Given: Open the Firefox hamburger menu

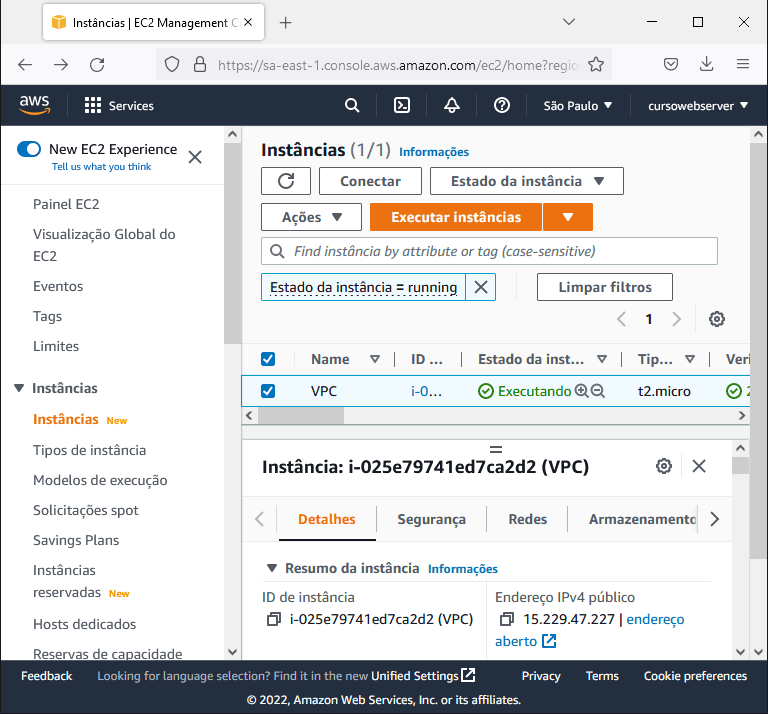Looking at the screenshot, I should pos(743,64).
